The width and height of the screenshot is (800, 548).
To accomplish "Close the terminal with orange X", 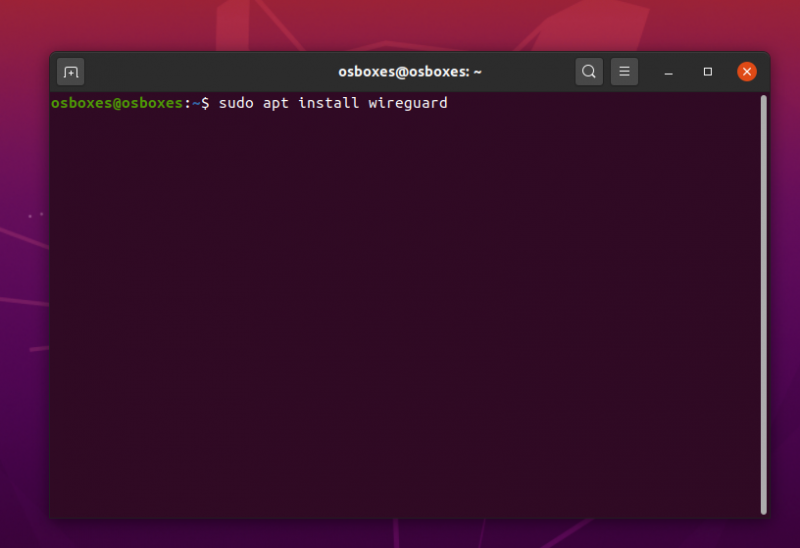I will [747, 72].
